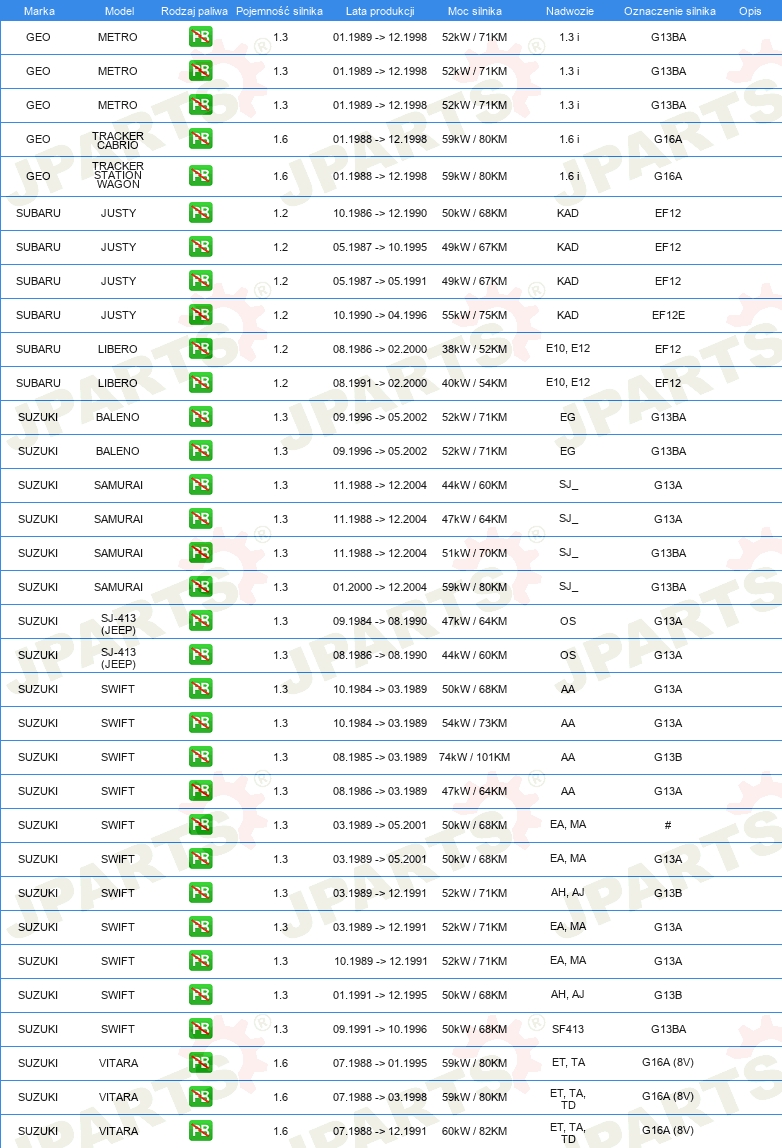Click the 55kW / 75KM power cell
The image size is (782, 1148).
474,315
